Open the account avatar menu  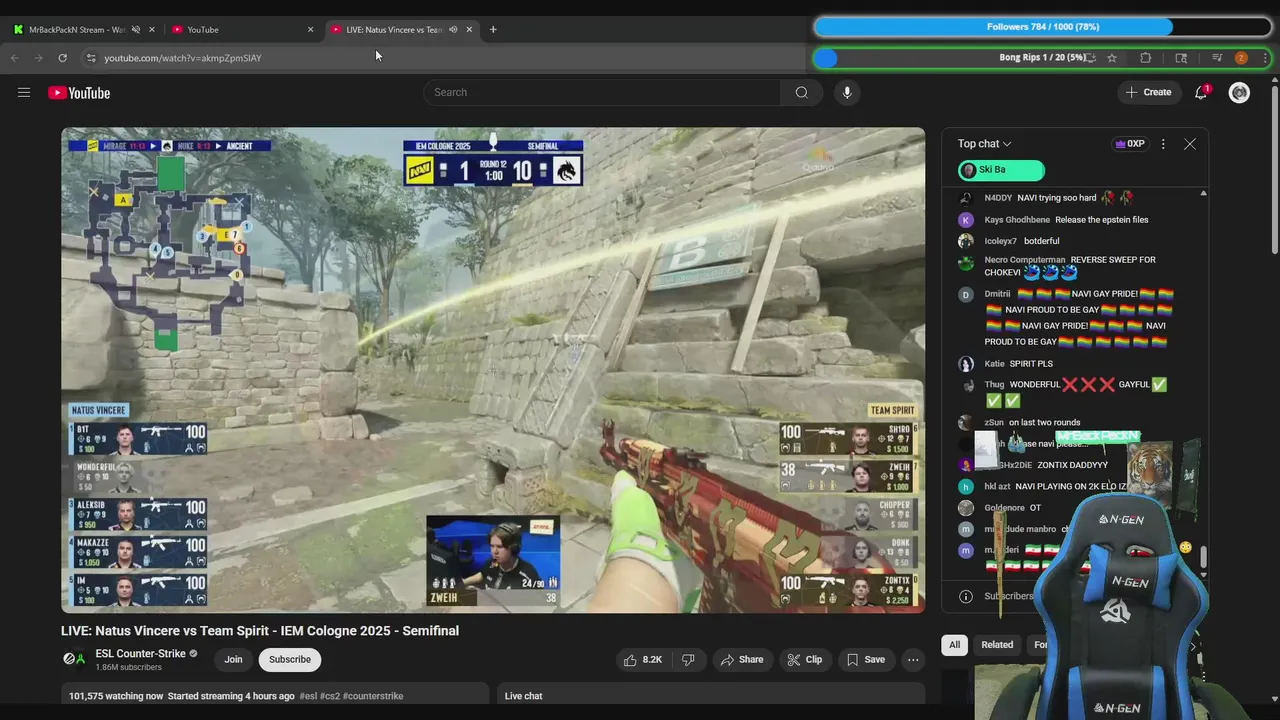(1239, 93)
